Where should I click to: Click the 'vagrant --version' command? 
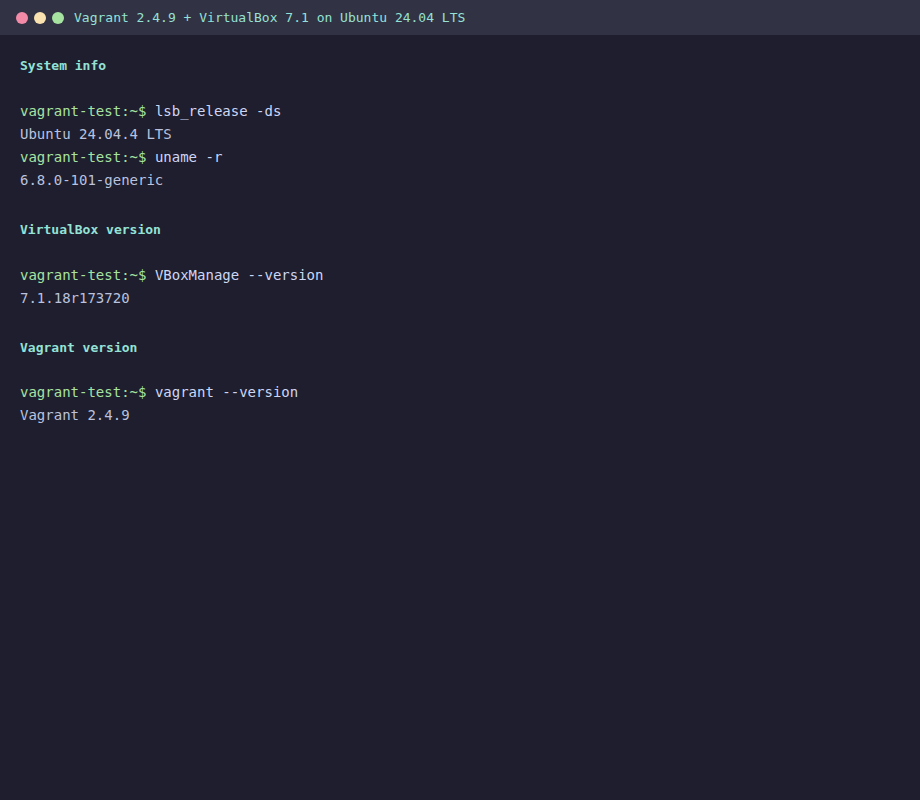[226, 392]
